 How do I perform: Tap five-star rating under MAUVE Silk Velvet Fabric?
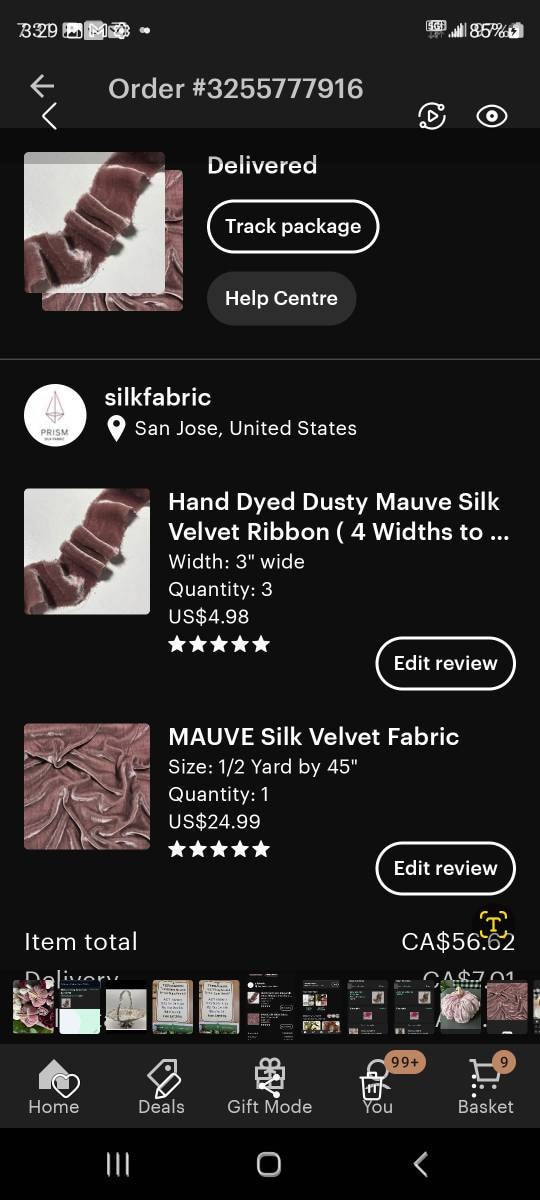click(219, 849)
